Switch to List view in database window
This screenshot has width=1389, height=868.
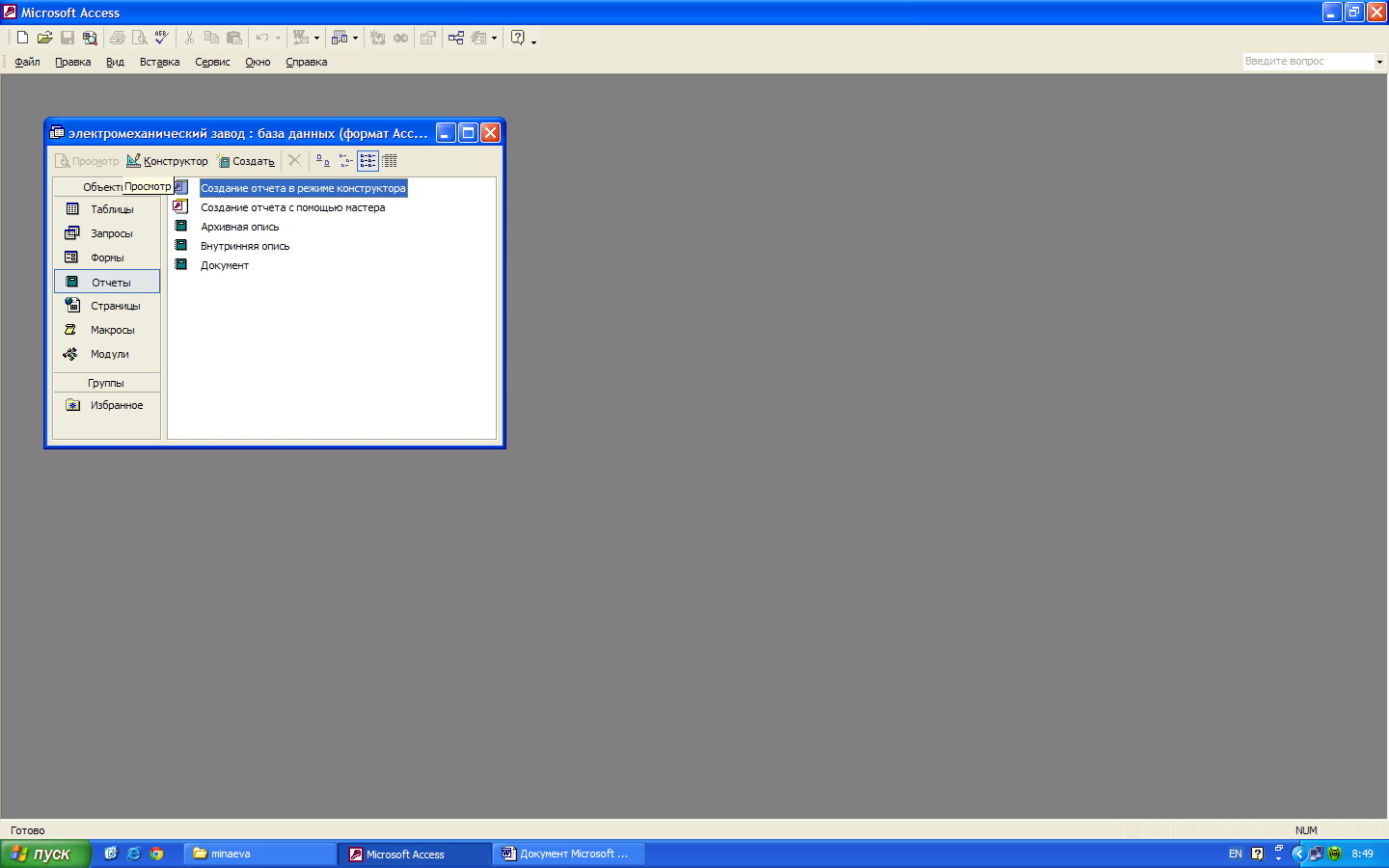[368, 160]
